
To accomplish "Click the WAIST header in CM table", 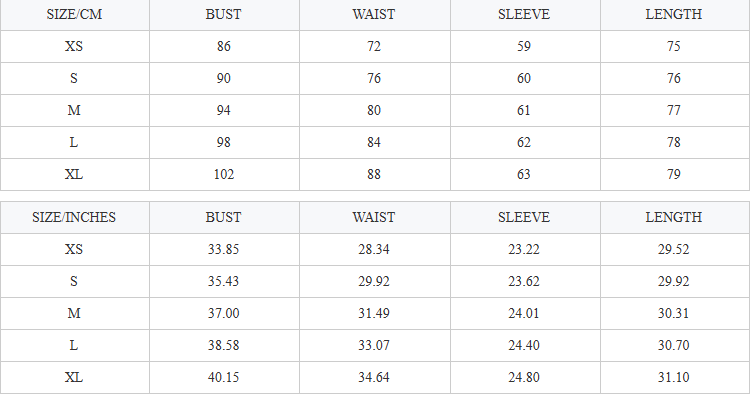I will pos(374,14).
